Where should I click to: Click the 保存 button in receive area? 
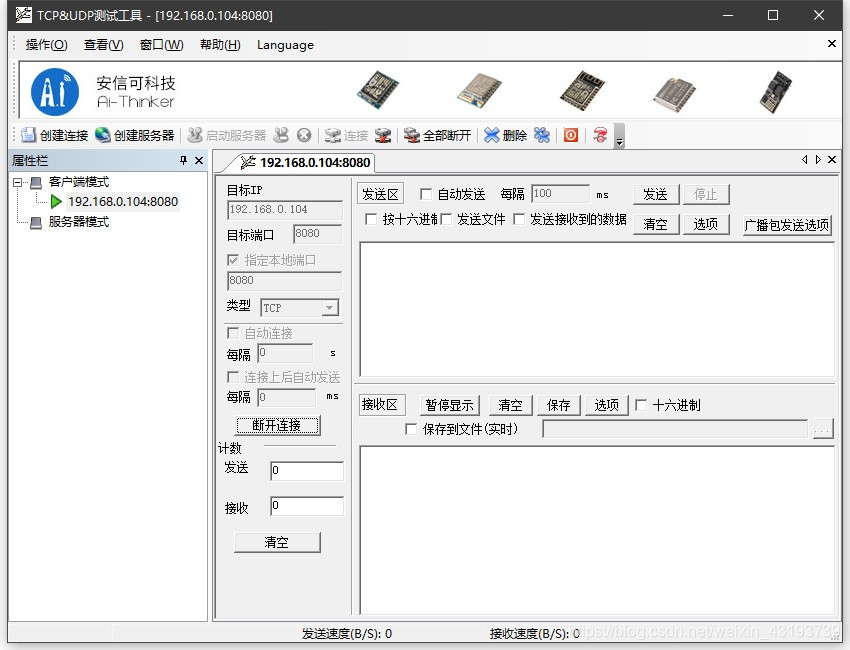click(558, 405)
